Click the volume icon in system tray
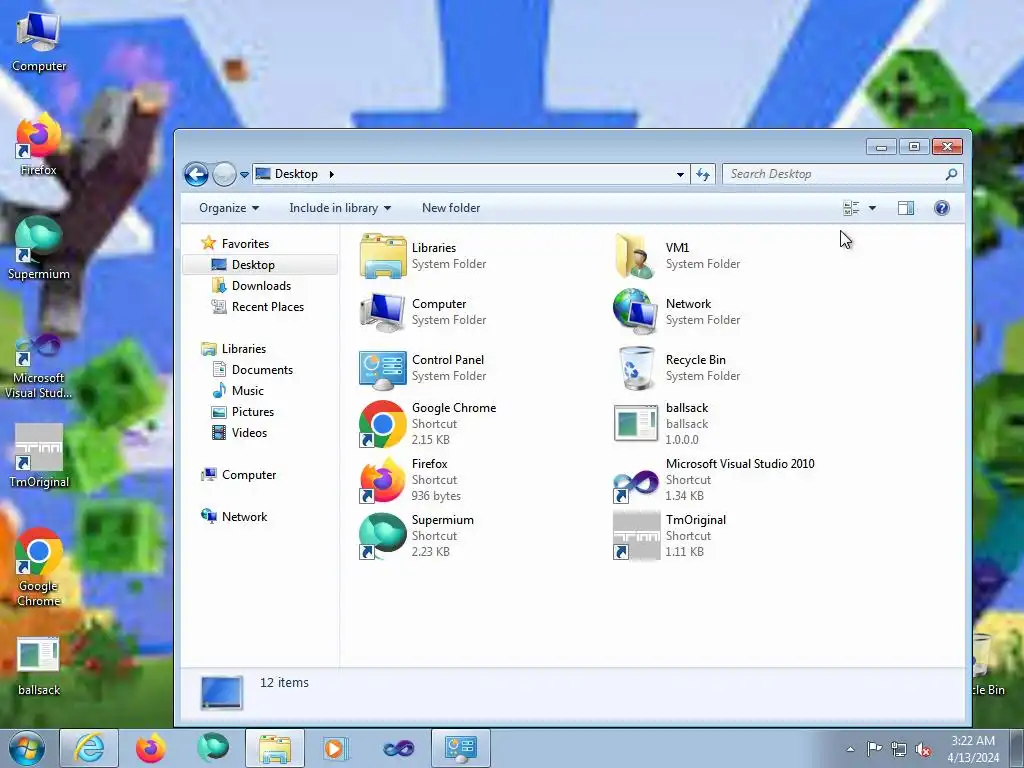Image resolution: width=1024 pixels, height=768 pixels. click(x=923, y=749)
